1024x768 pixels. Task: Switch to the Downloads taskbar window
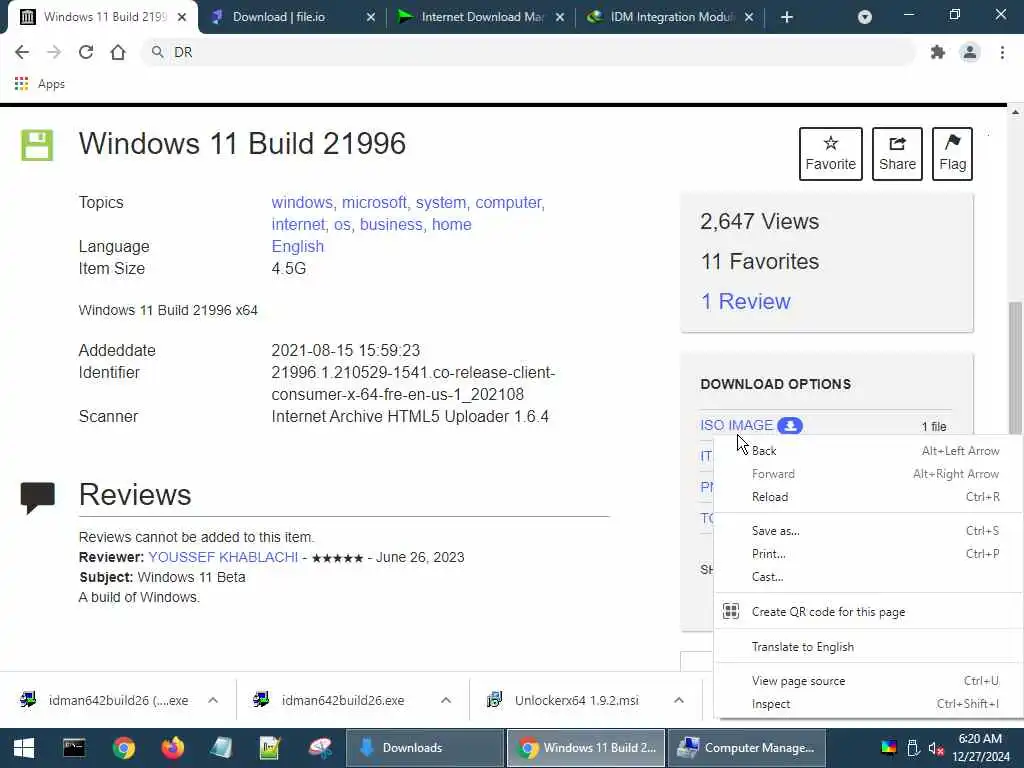[x=424, y=748]
